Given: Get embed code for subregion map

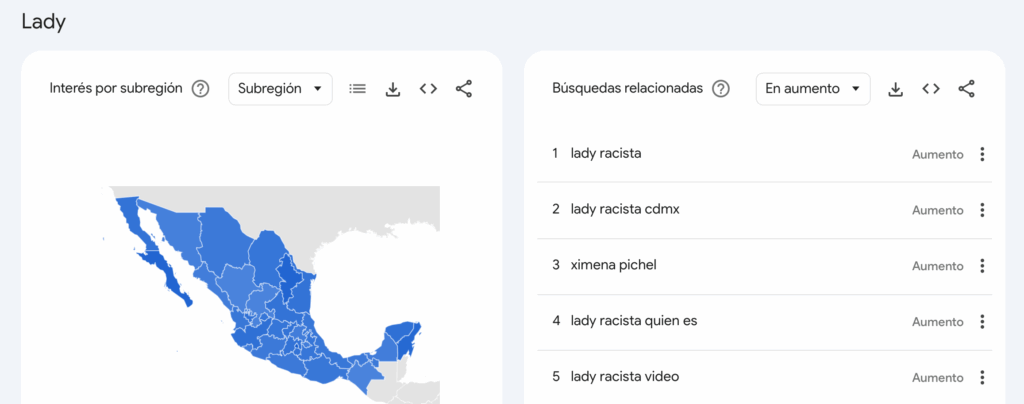Looking at the screenshot, I should pyautogui.click(x=428, y=89).
